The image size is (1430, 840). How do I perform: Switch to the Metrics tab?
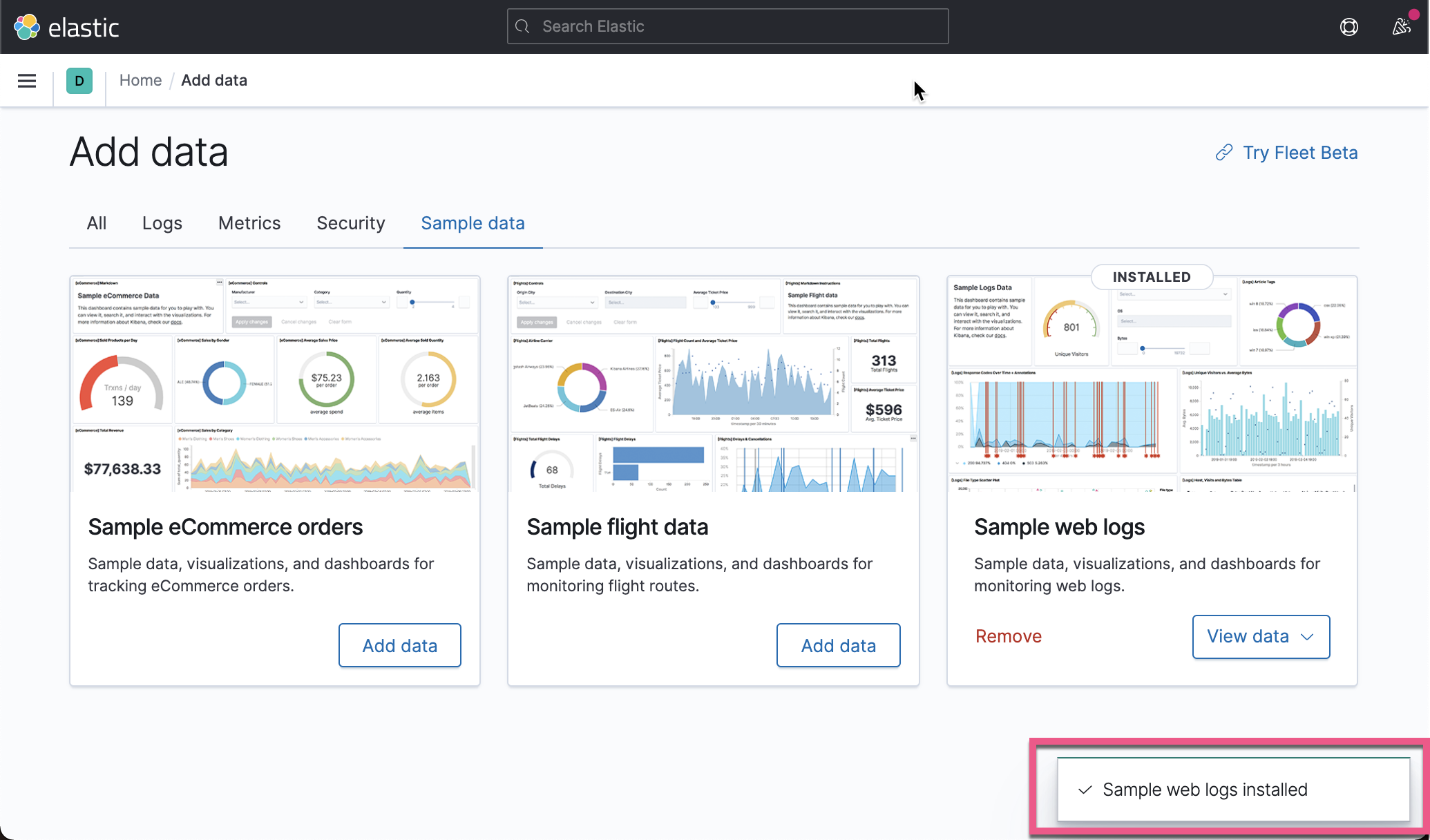249,223
